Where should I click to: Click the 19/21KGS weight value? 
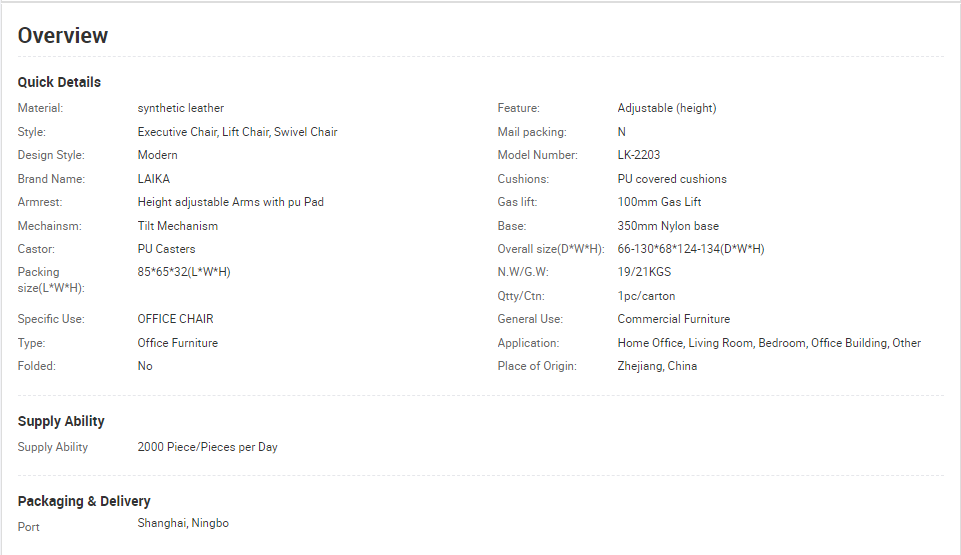coord(644,272)
